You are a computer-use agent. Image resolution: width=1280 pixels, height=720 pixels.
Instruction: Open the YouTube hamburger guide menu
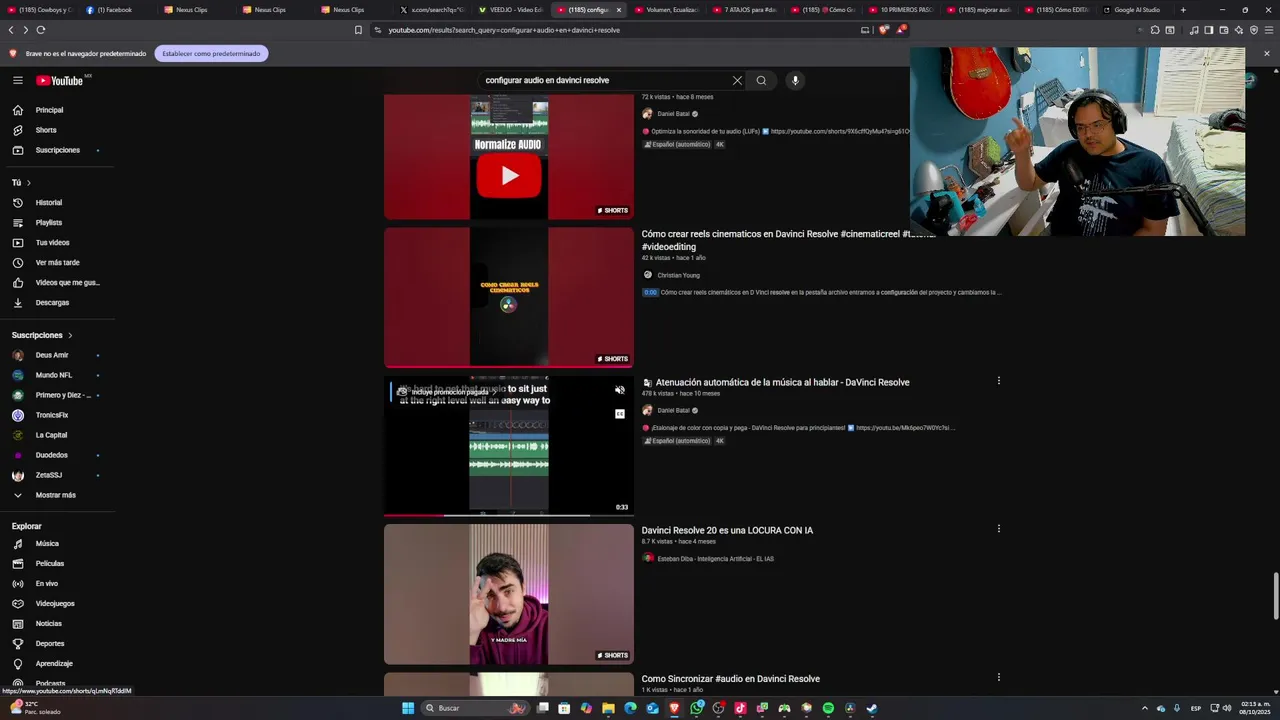tap(18, 80)
